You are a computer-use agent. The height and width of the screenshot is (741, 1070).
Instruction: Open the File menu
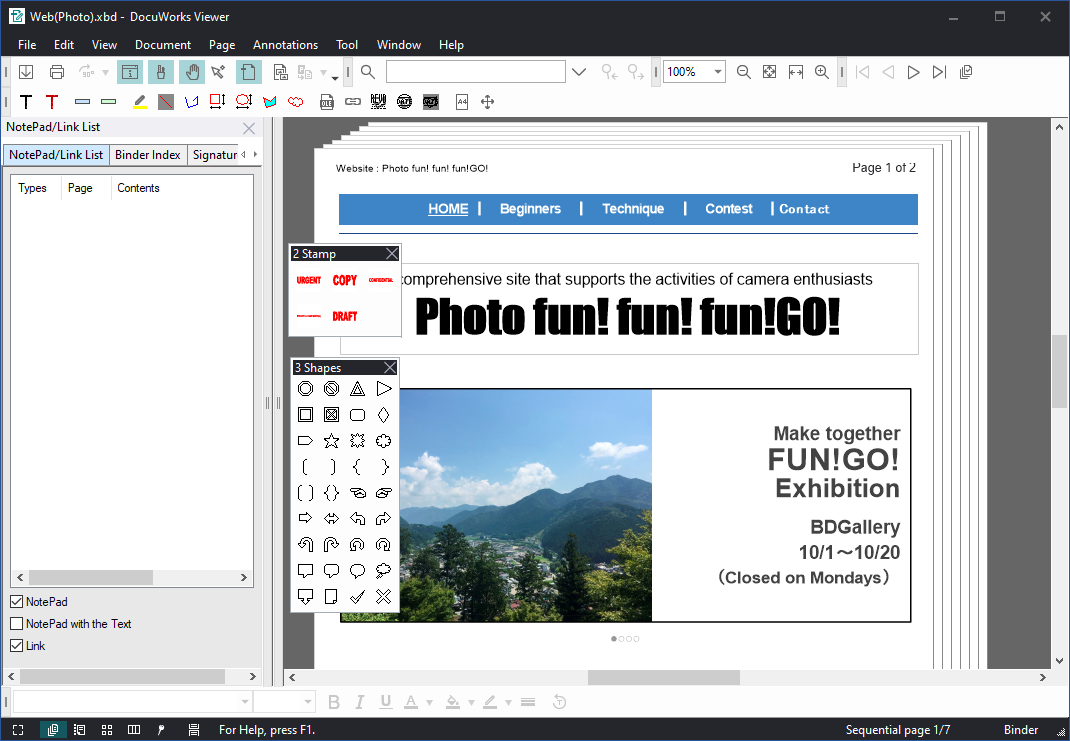pyautogui.click(x=27, y=45)
